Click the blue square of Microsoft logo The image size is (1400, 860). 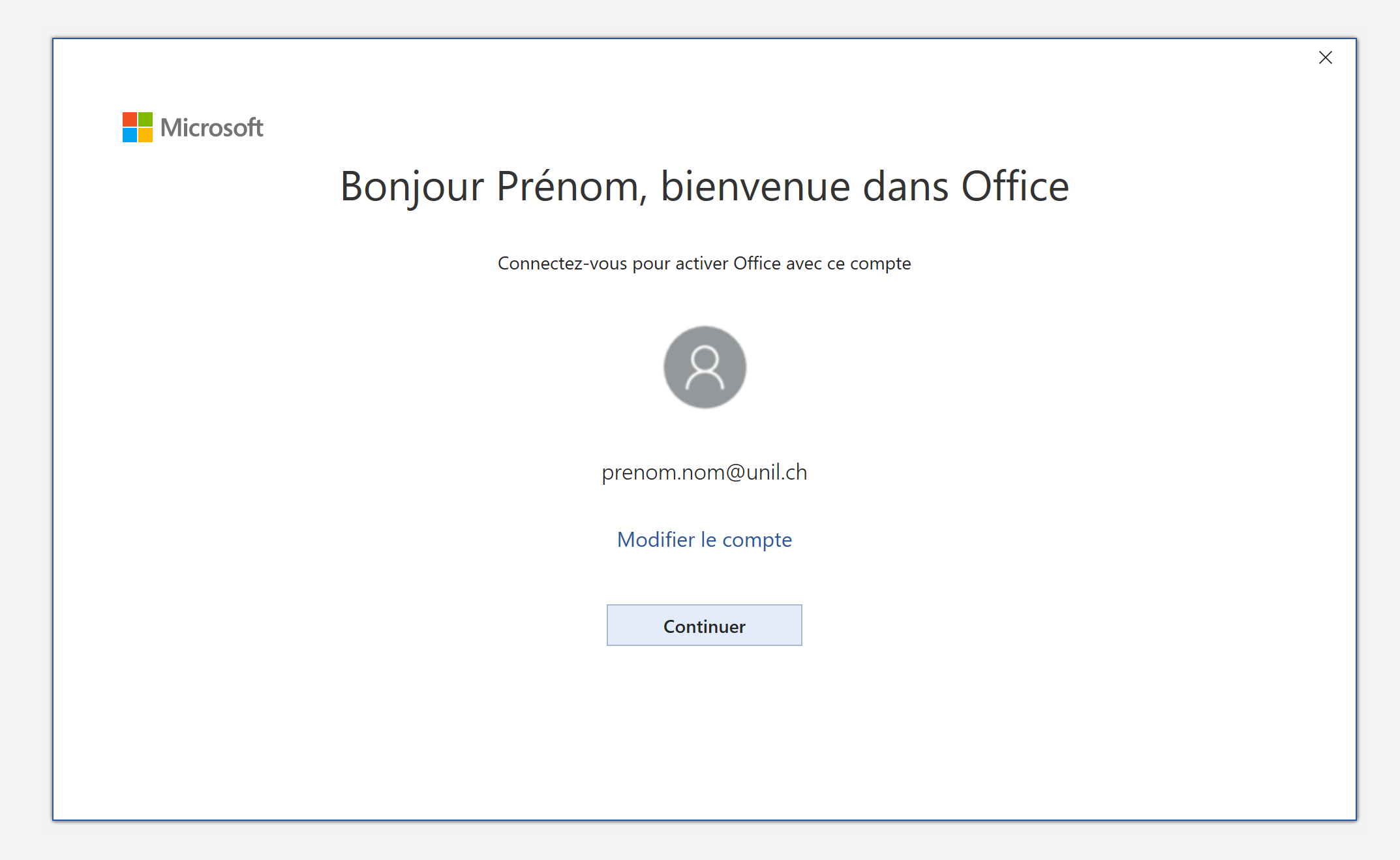[x=130, y=135]
